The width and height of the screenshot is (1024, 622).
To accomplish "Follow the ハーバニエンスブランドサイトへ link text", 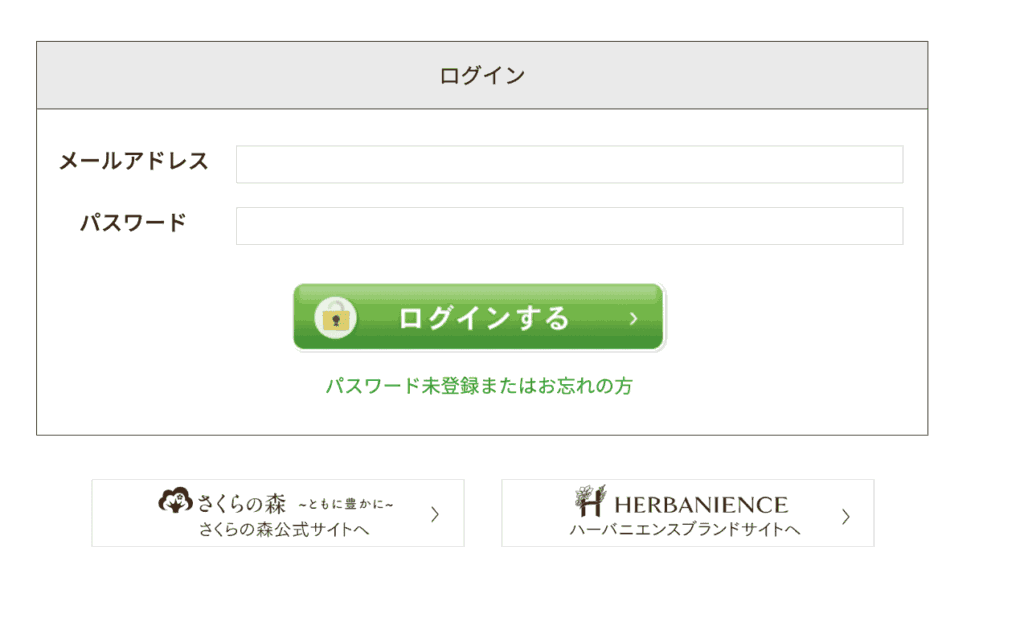I will pos(684,529).
